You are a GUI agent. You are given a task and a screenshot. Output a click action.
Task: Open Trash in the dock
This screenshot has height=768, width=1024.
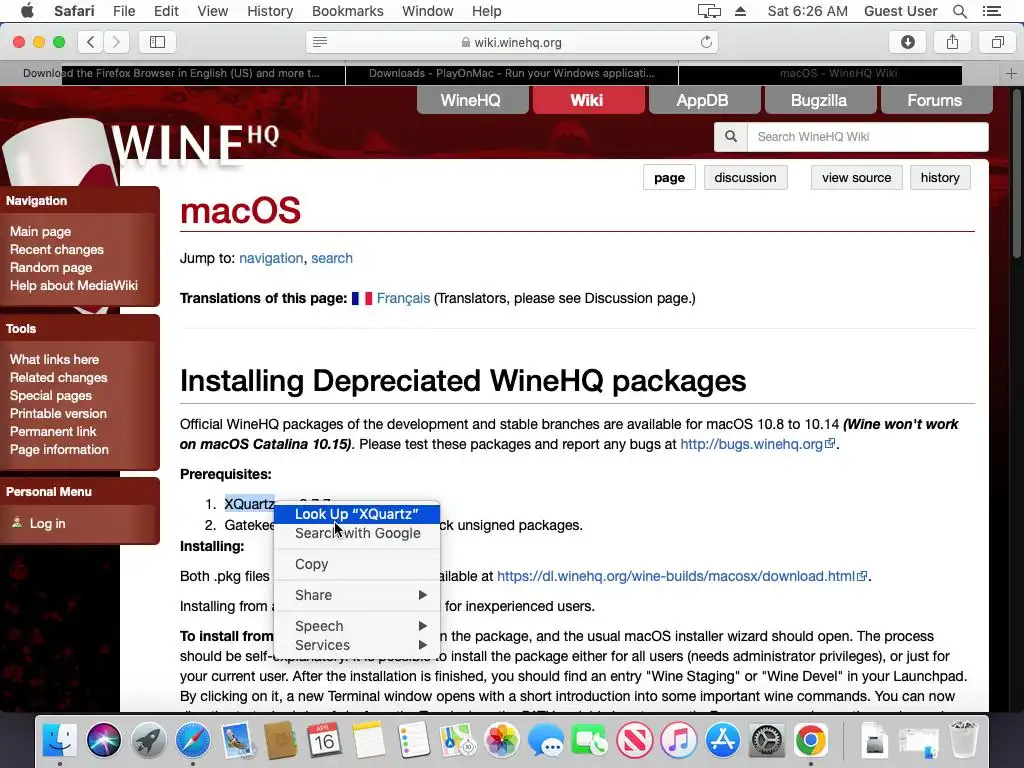[x=963, y=741]
